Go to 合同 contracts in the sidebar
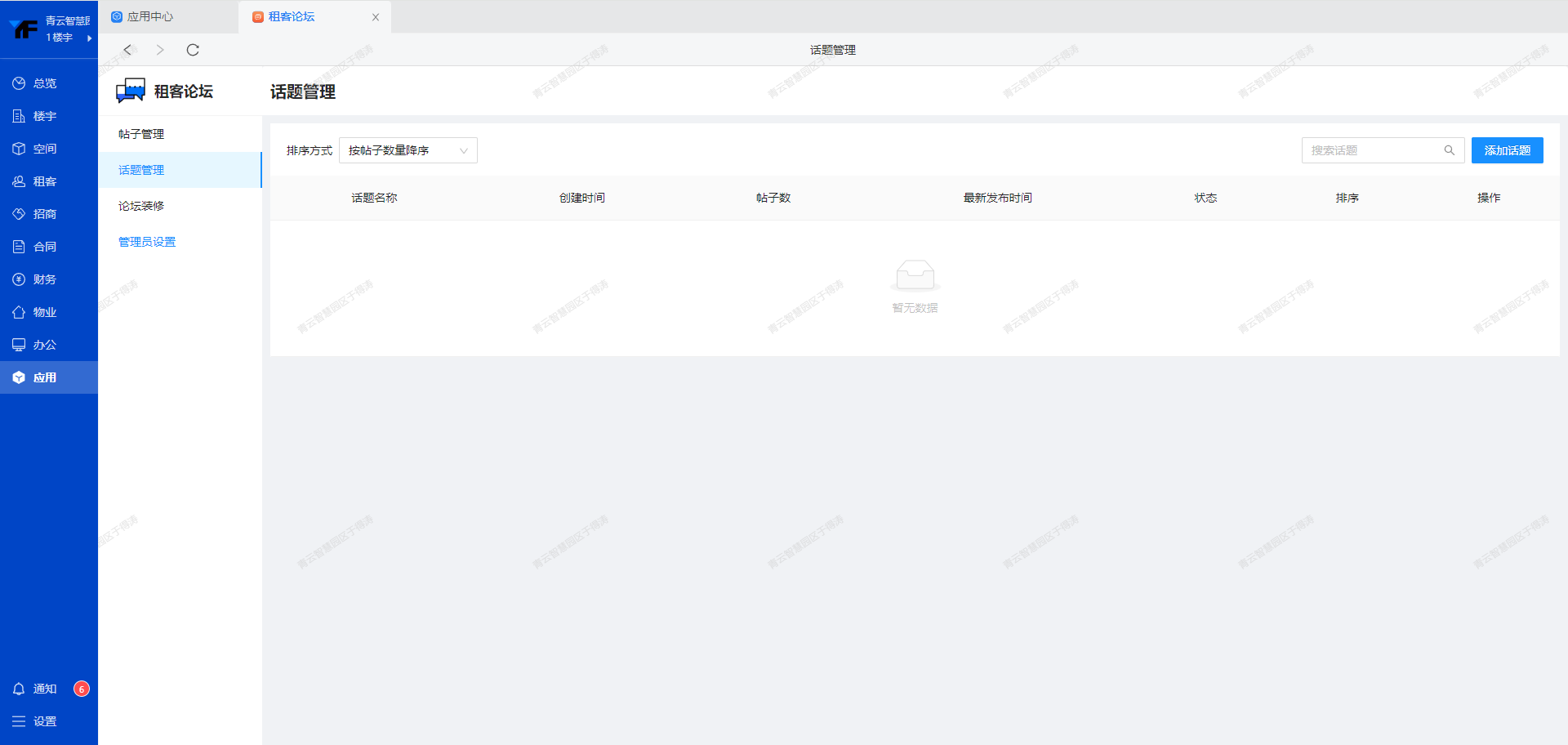Image resolution: width=1568 pixels, height=745 pixels. pyautogui.click(x=44, y=247)
